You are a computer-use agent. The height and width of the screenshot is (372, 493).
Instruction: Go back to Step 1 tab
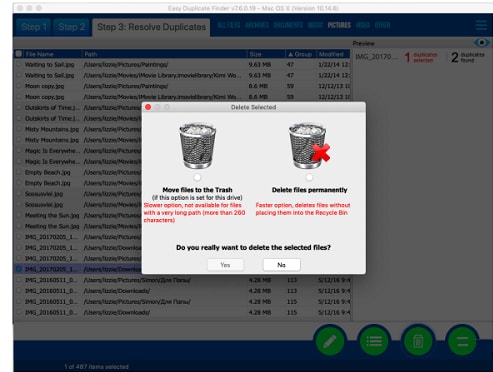(34, 27)
